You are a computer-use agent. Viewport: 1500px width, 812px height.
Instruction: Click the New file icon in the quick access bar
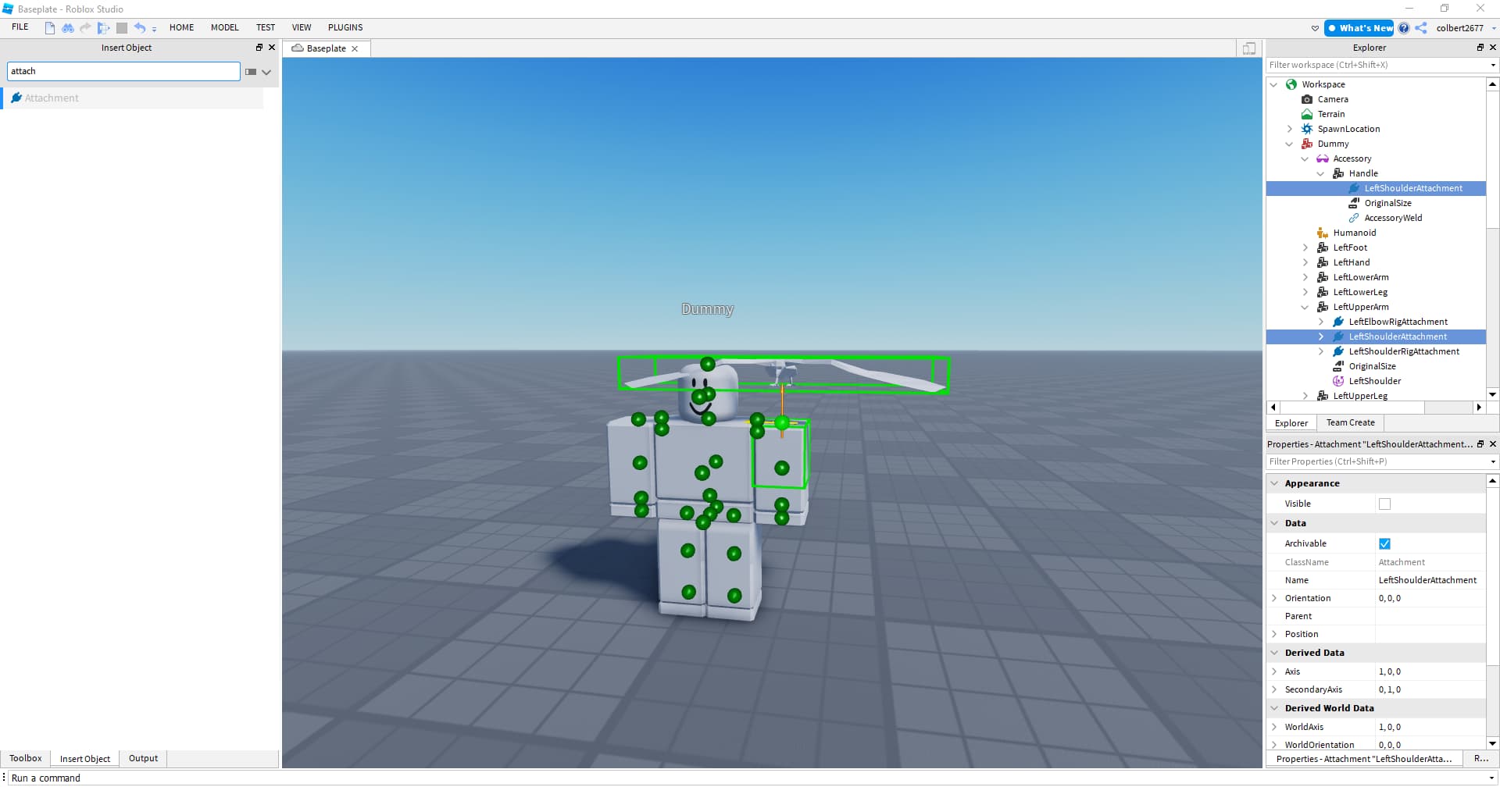click(x=50, y=28)
